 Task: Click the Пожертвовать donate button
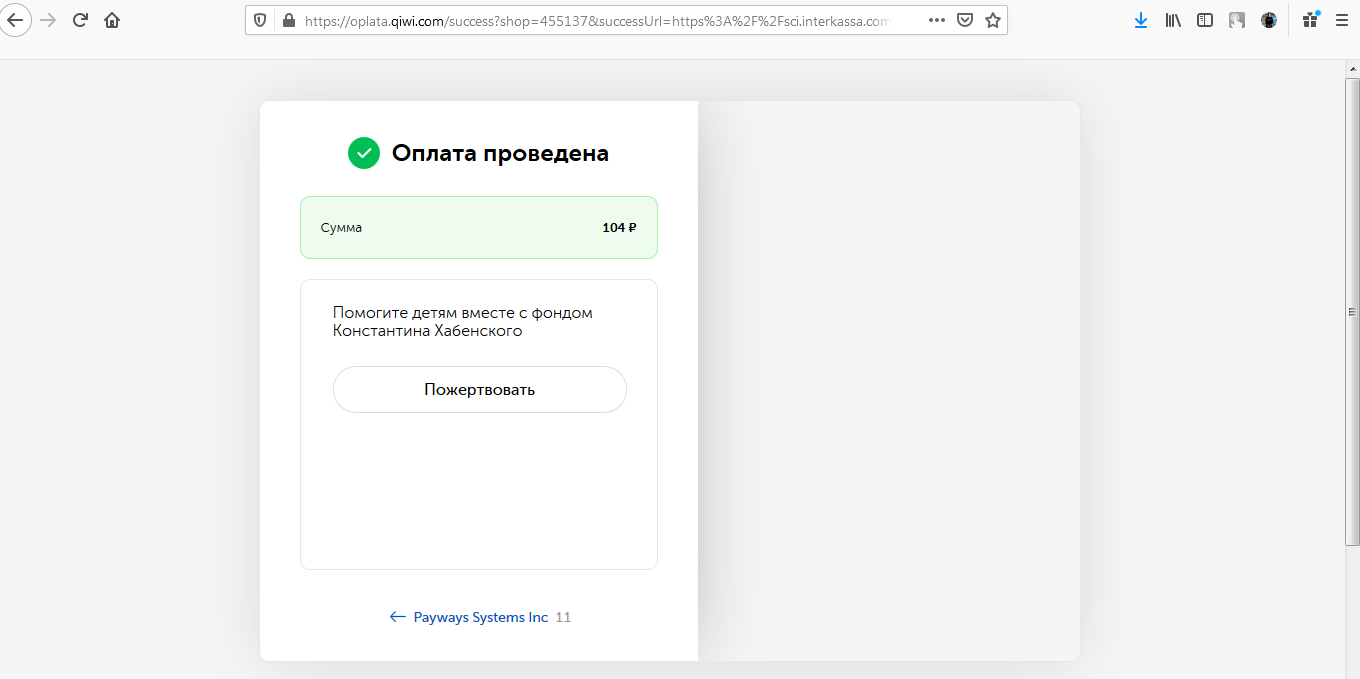click(480, 389)
